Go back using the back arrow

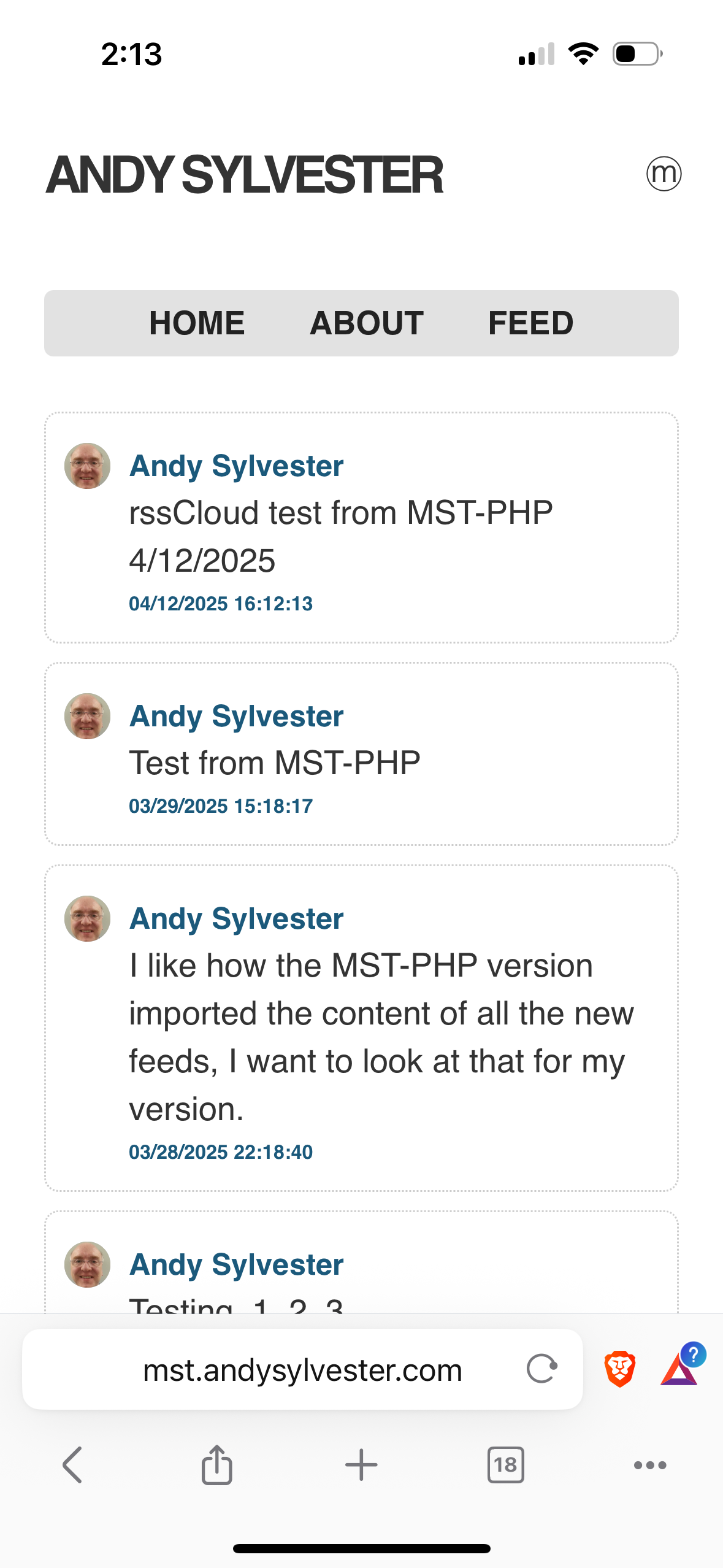tap(73, 1465)
